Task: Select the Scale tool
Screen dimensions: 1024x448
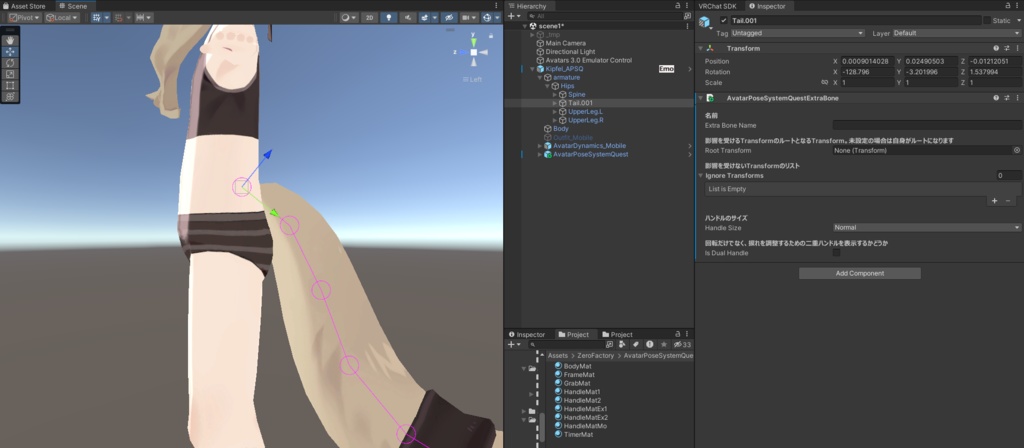Action: click(10, 74)
